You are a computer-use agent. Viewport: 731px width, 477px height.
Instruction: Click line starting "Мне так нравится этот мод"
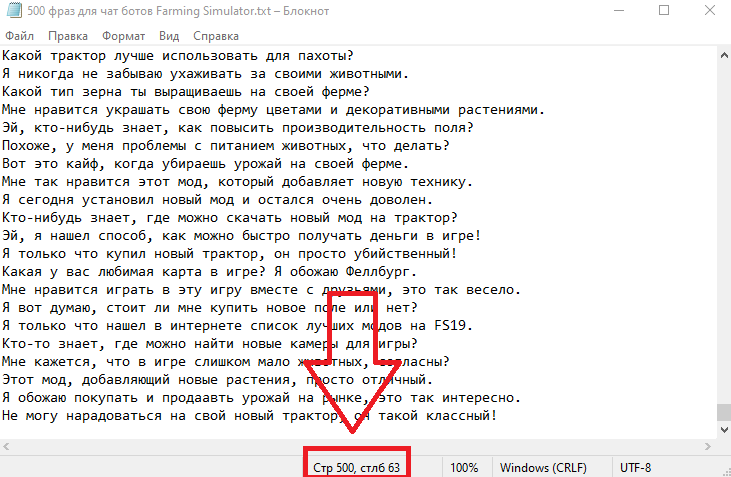[x=237, y=182]
